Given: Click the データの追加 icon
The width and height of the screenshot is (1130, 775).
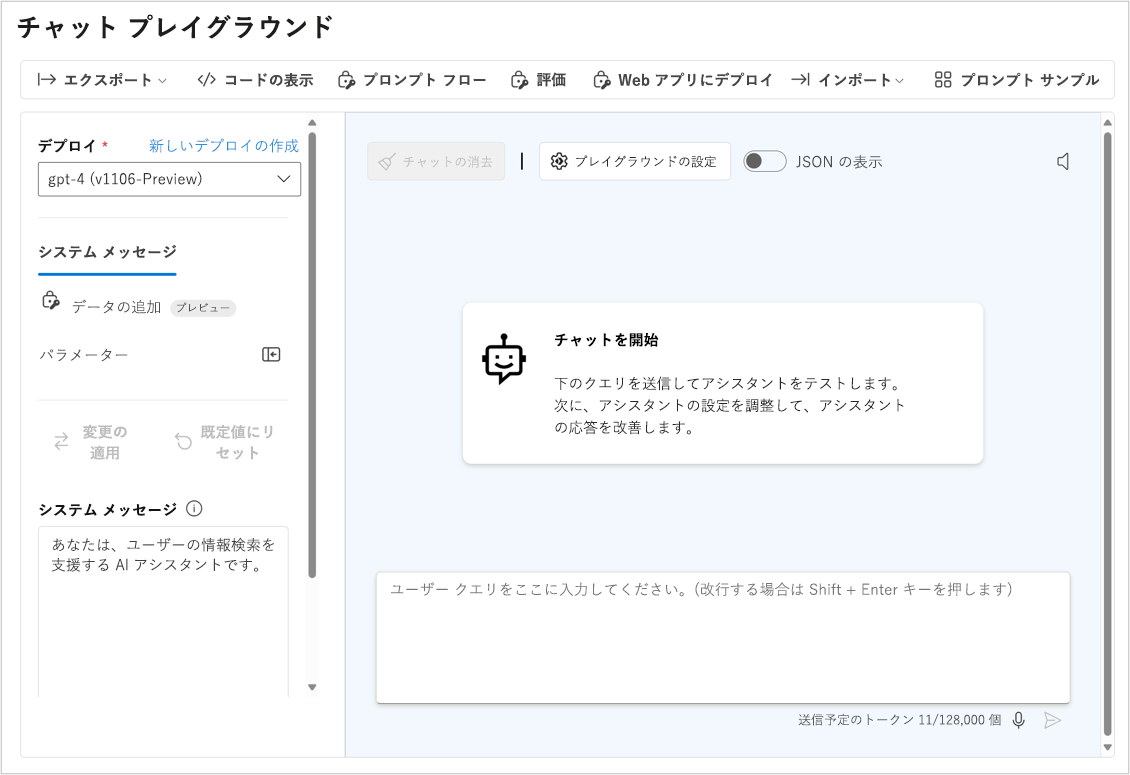Looking at the screenshot, I should tap(51, 302).
